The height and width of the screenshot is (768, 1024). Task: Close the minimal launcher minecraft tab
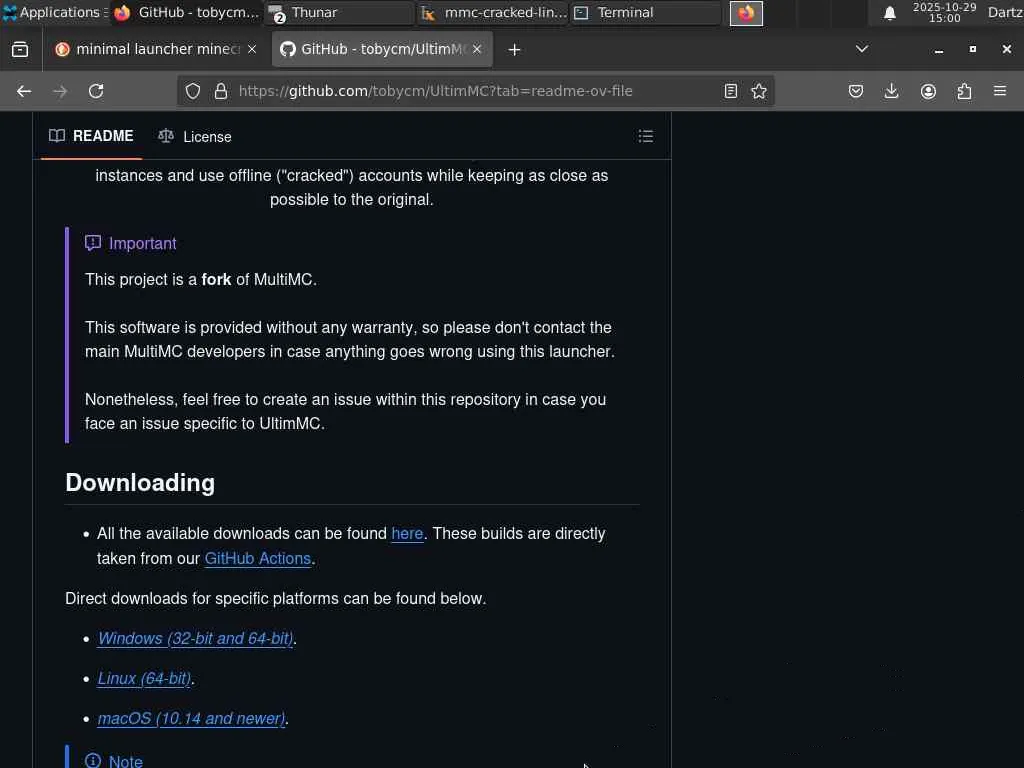(252, 49)
